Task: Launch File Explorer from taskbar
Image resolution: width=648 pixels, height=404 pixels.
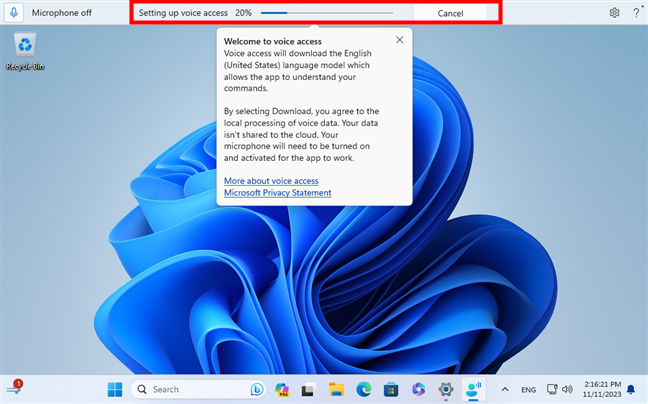Action: point(336,389)
